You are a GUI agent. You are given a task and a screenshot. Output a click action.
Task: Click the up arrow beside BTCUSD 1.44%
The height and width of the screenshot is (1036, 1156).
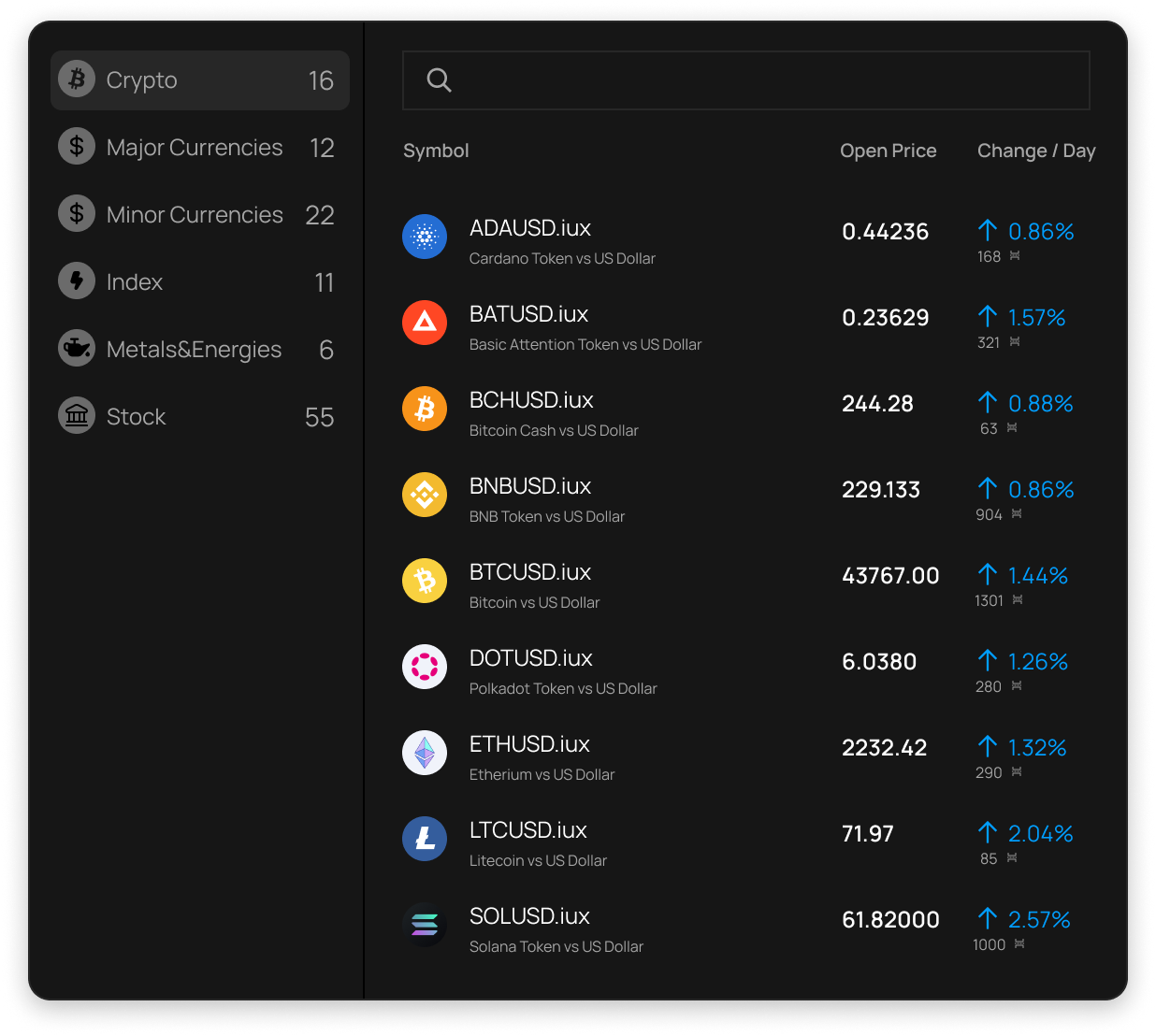(988, 575)
